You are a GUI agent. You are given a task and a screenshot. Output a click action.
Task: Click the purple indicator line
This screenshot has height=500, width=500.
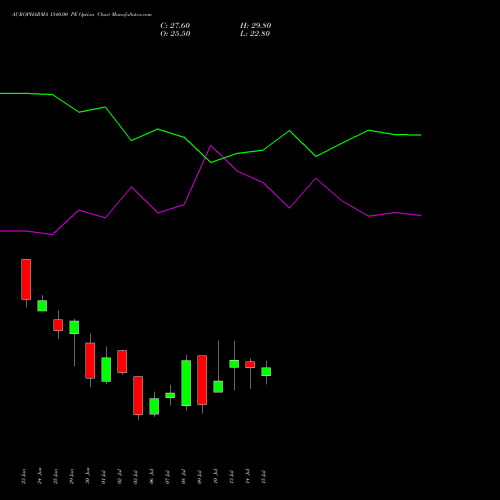[x=211, y=190]
